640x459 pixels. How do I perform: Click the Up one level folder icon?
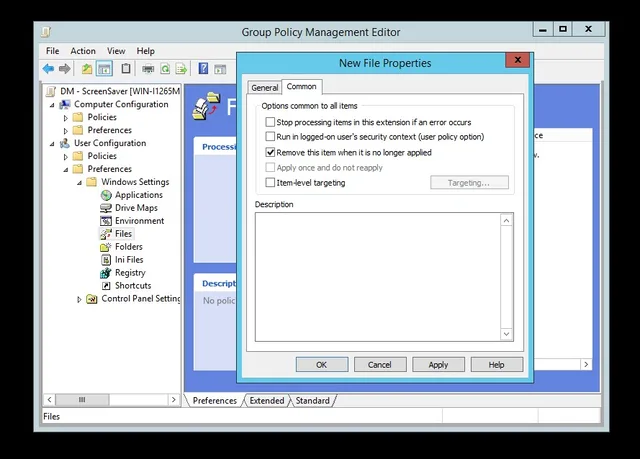pyautogui.click(x=87, y=69)
